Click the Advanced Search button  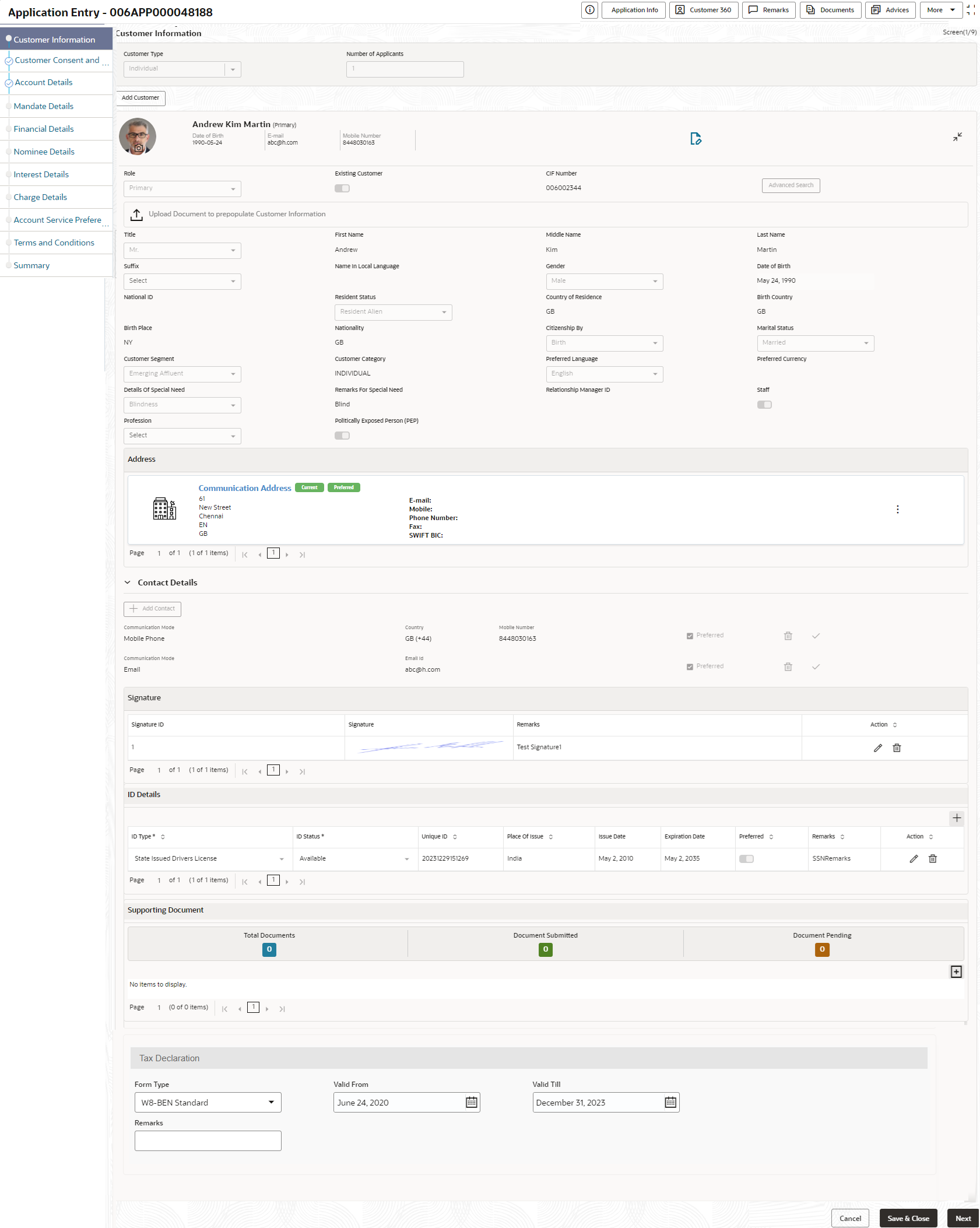[x=791, y=185]
